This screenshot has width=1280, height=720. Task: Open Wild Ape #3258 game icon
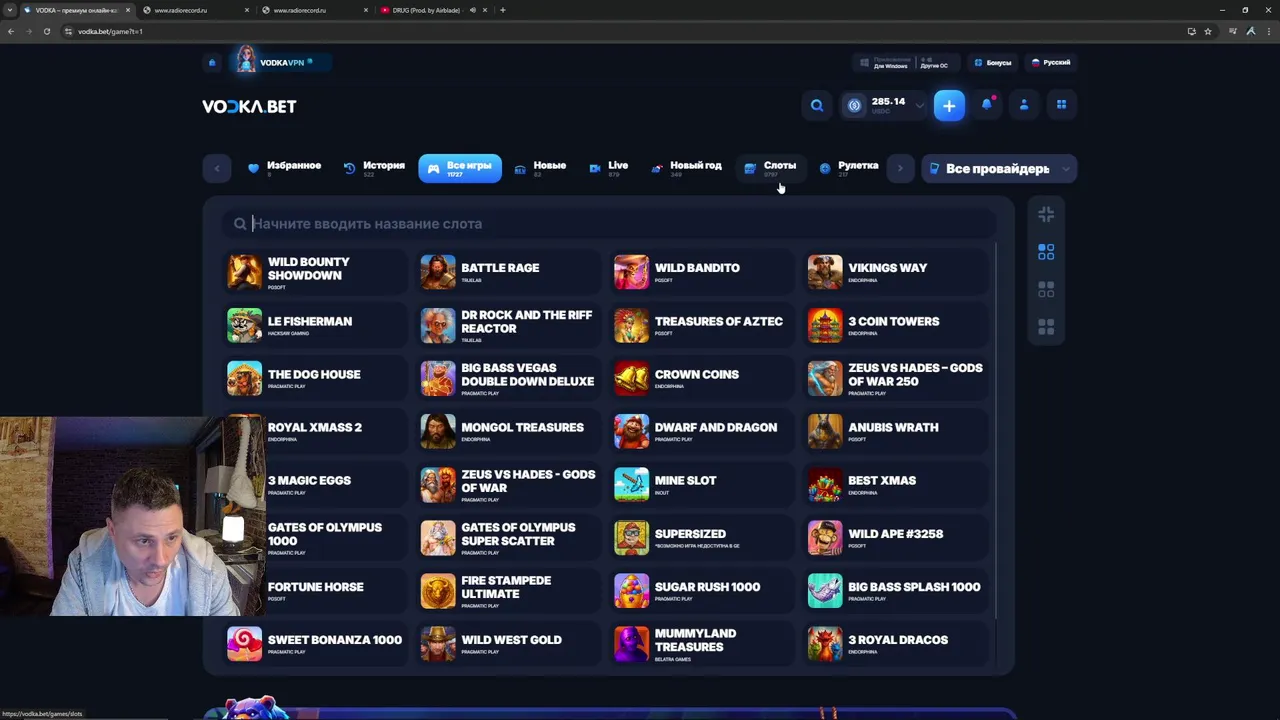pos(825,537)
